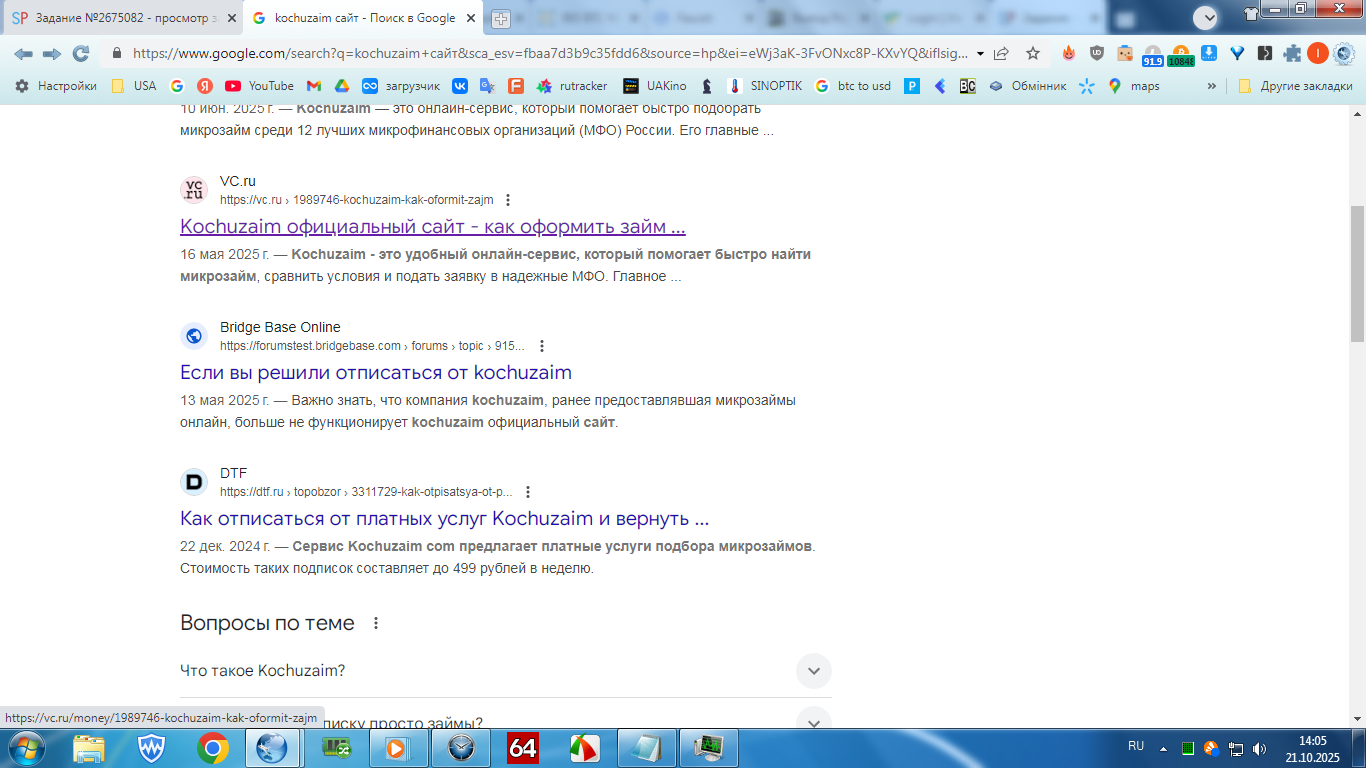Open three-dot menu for VC.ru result

[508, 200]
